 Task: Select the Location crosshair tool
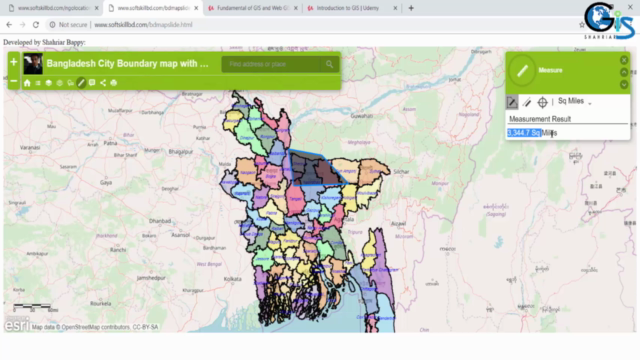542,102
